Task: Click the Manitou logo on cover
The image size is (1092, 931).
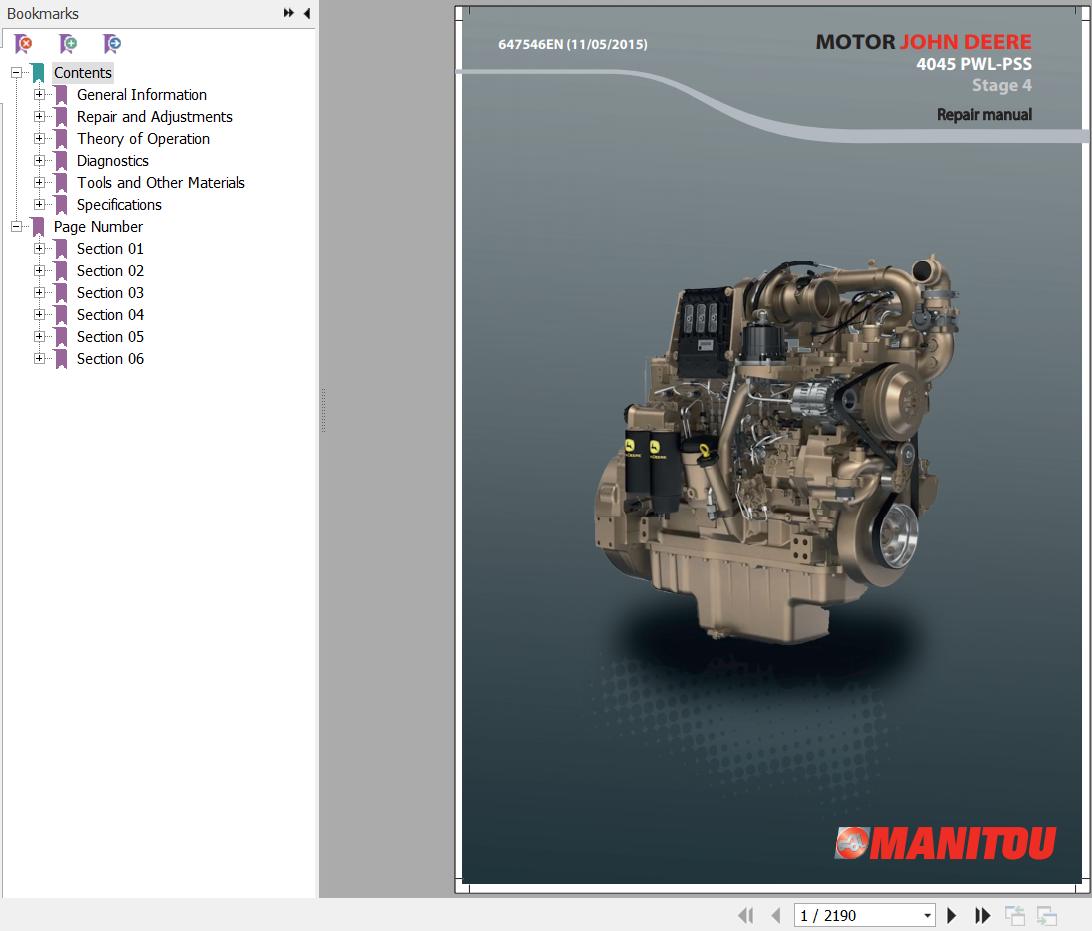Action: coord(945,843)
